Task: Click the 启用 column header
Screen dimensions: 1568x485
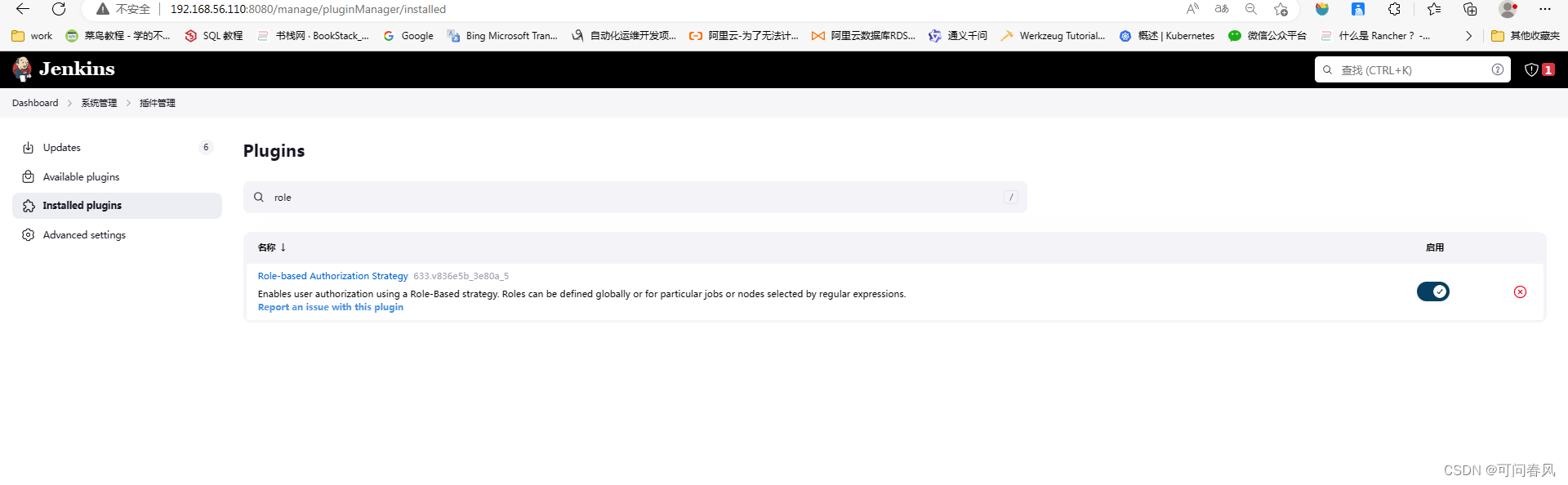Action: coord(1435,247)
